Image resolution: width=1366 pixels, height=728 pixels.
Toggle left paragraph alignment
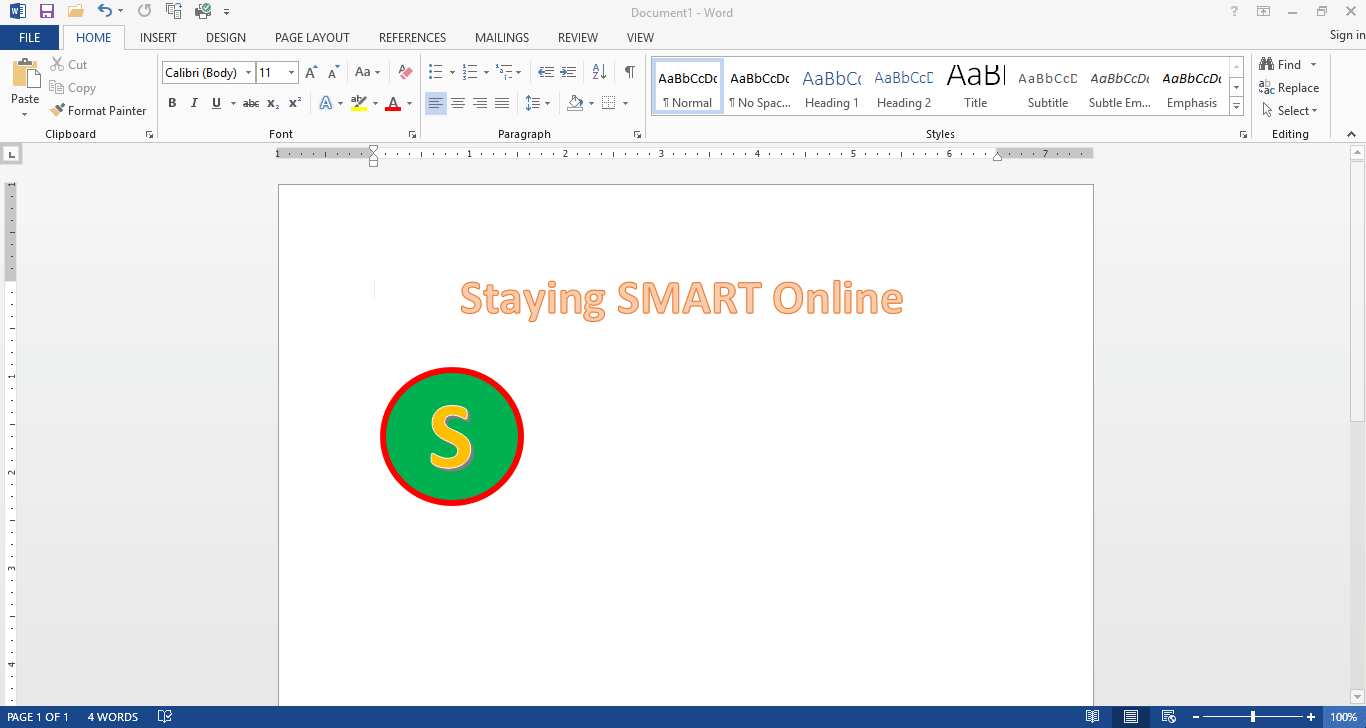point(436,103)
